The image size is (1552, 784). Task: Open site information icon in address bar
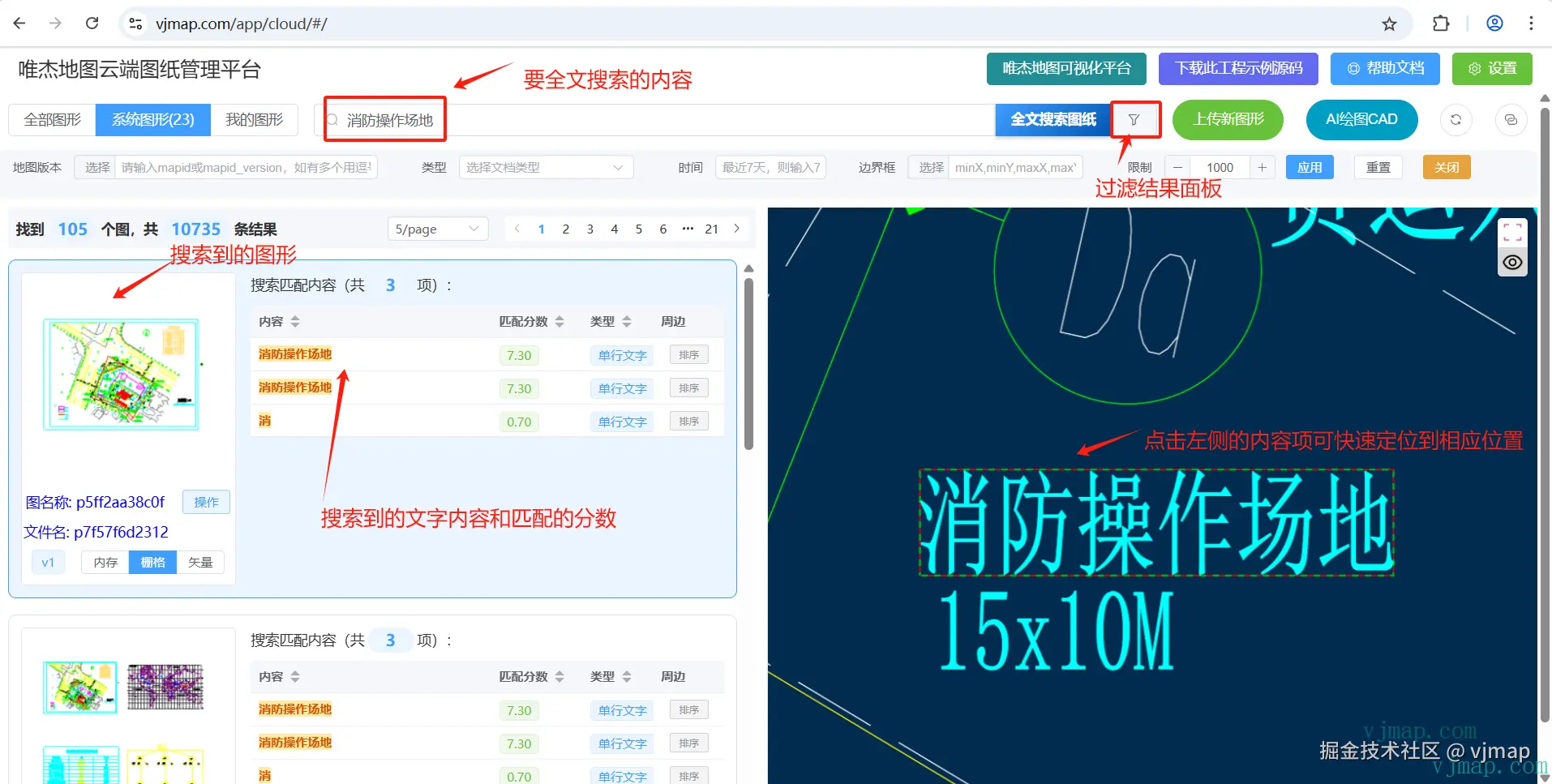point(136,24)
